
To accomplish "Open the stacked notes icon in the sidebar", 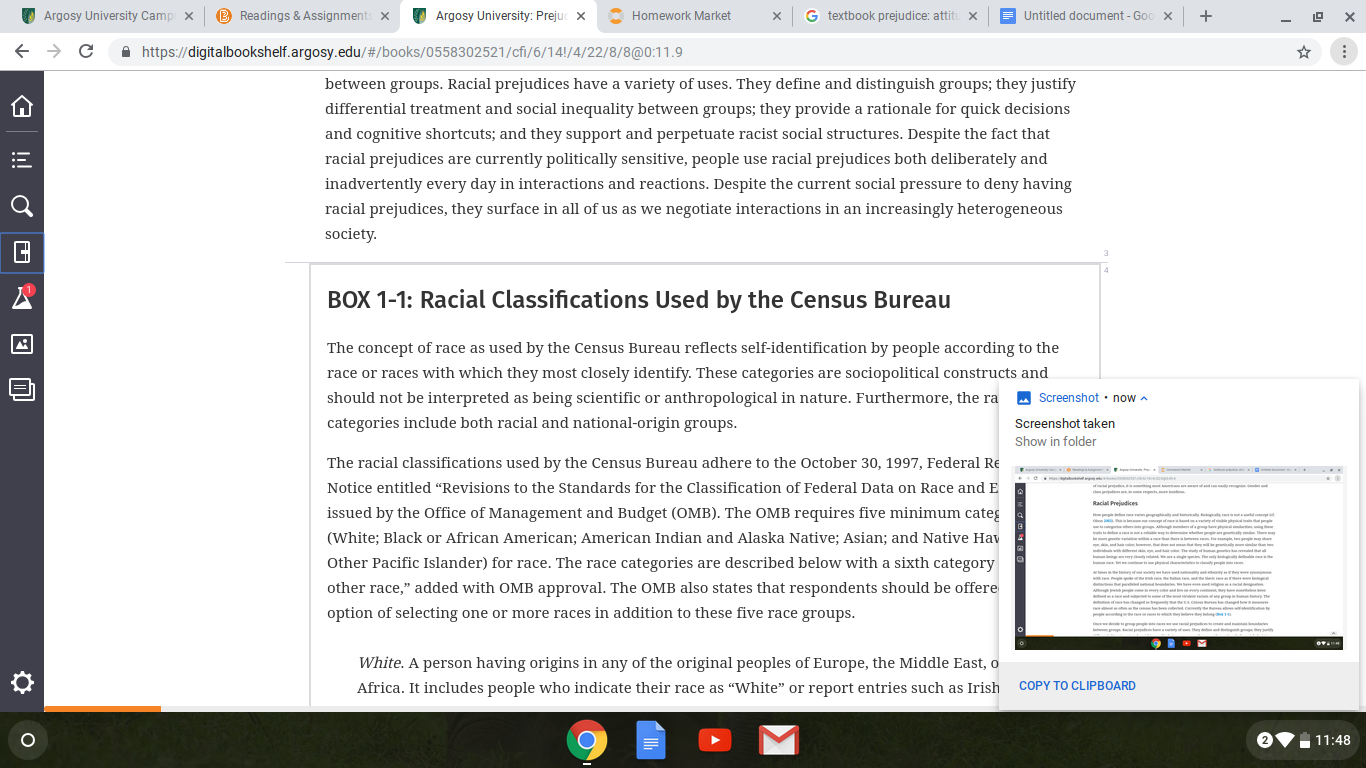I will coord(22,389).
